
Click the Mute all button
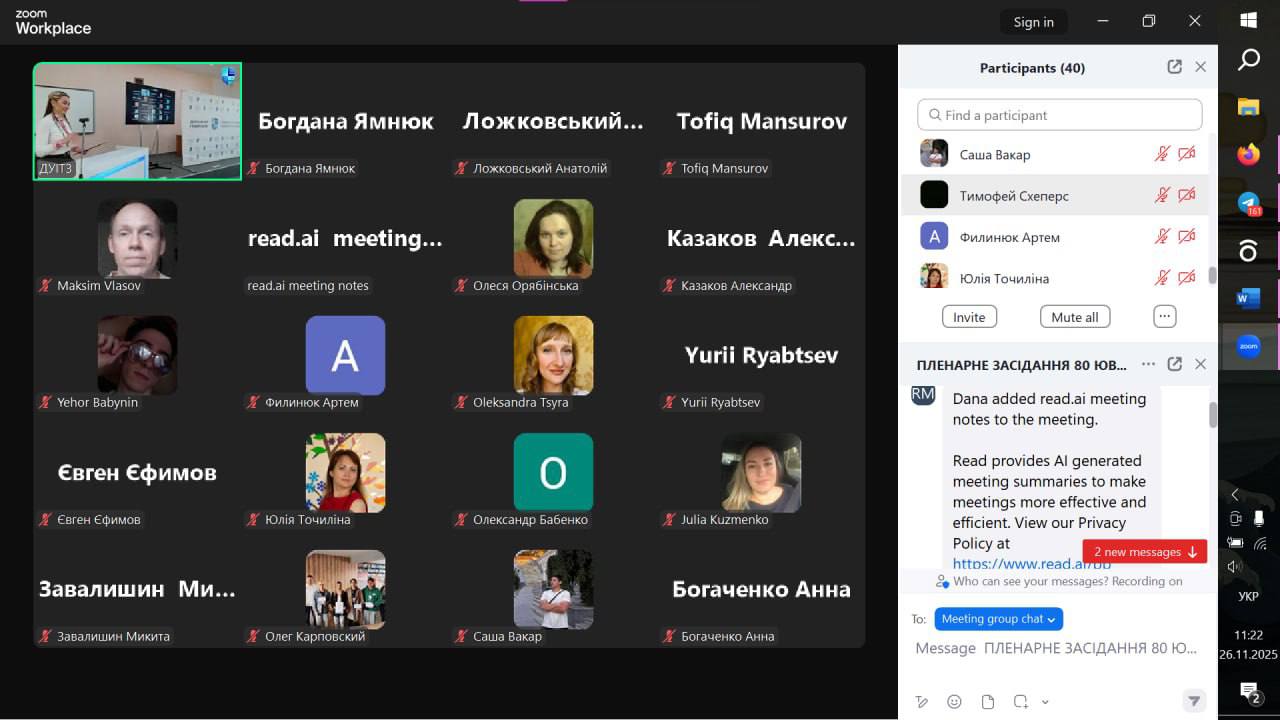tap(1074, 317)
